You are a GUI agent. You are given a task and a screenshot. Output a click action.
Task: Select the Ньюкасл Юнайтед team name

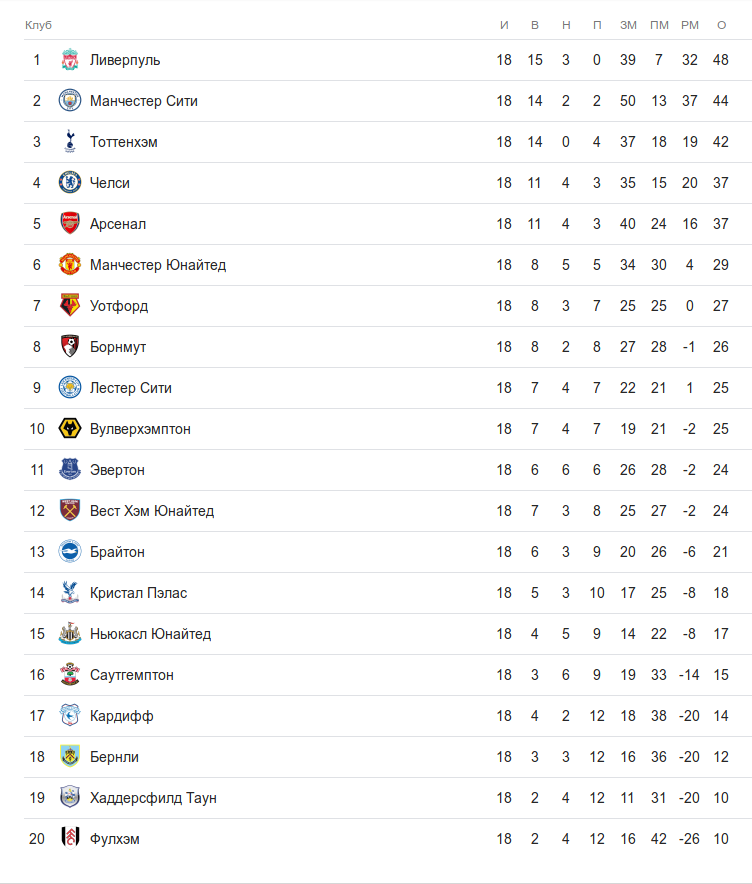[150, 634]
